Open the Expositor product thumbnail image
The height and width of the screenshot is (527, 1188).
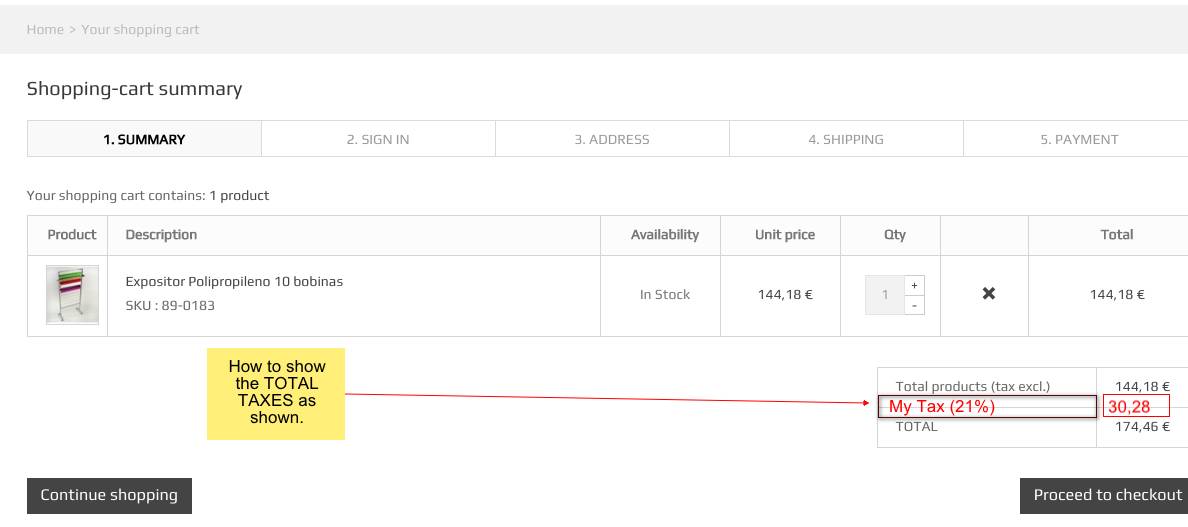(72, 295)
